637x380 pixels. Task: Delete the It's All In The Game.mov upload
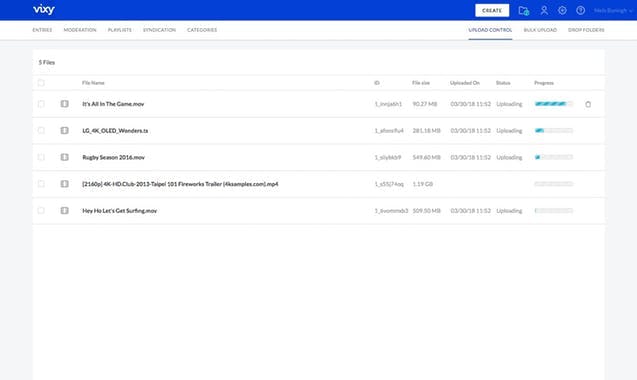point(588,104)
